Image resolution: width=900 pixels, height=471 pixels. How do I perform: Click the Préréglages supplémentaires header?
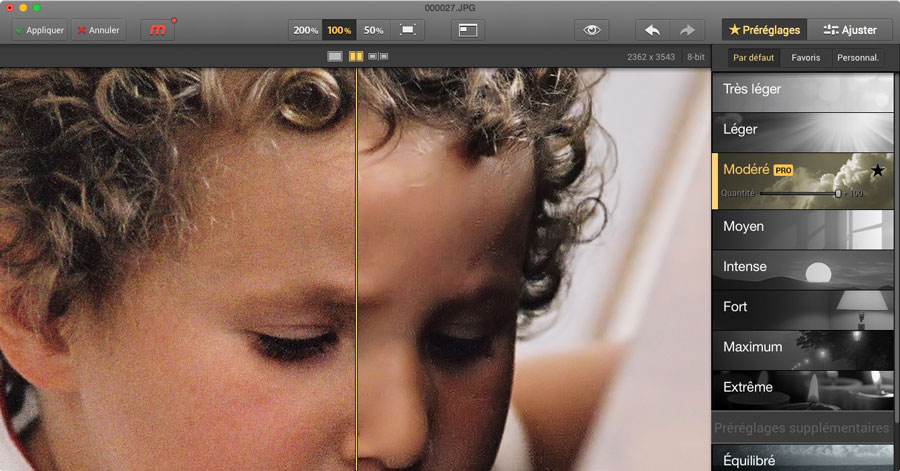pos(801,427)
